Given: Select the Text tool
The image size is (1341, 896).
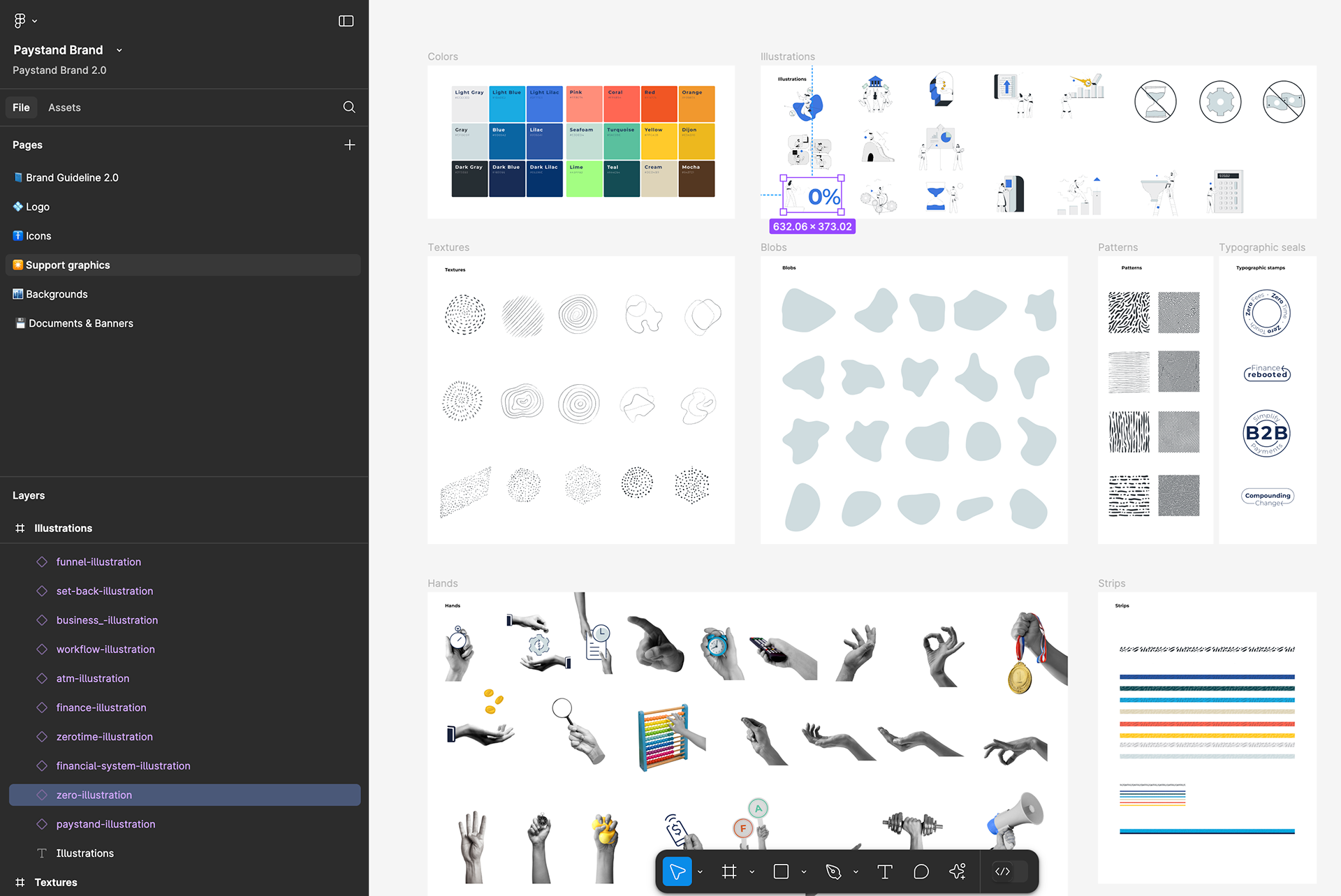Looking at the screenshot, I should coord(884,872).
